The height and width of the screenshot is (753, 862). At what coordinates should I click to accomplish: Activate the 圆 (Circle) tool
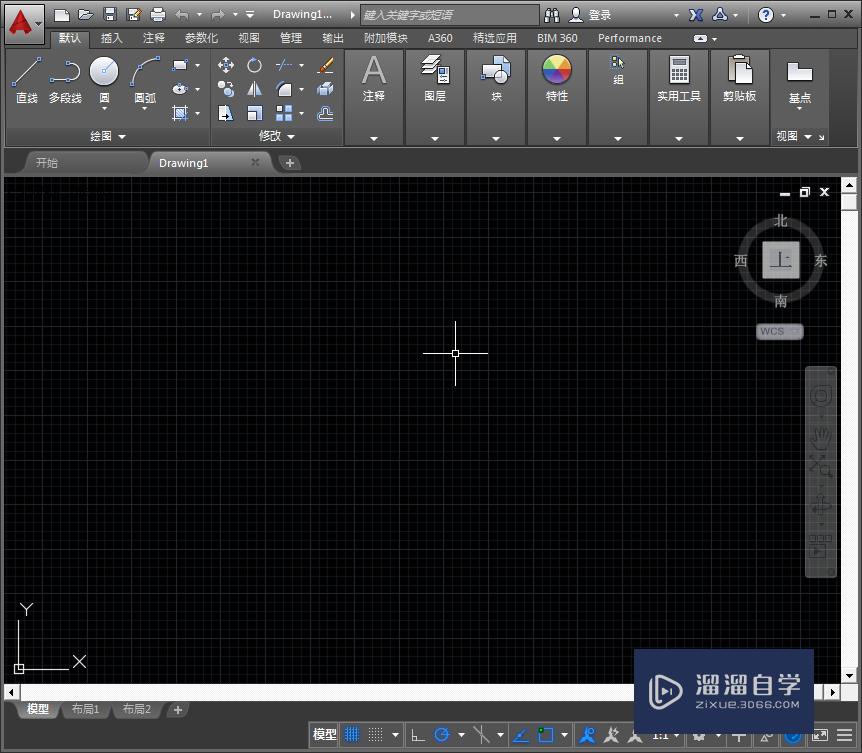[103, 72]
